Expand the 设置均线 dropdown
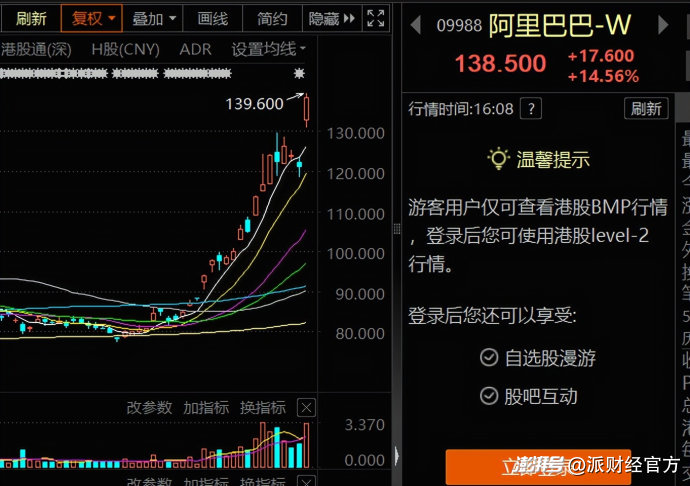This screenshot has width=690, height=486. (269, 48)
